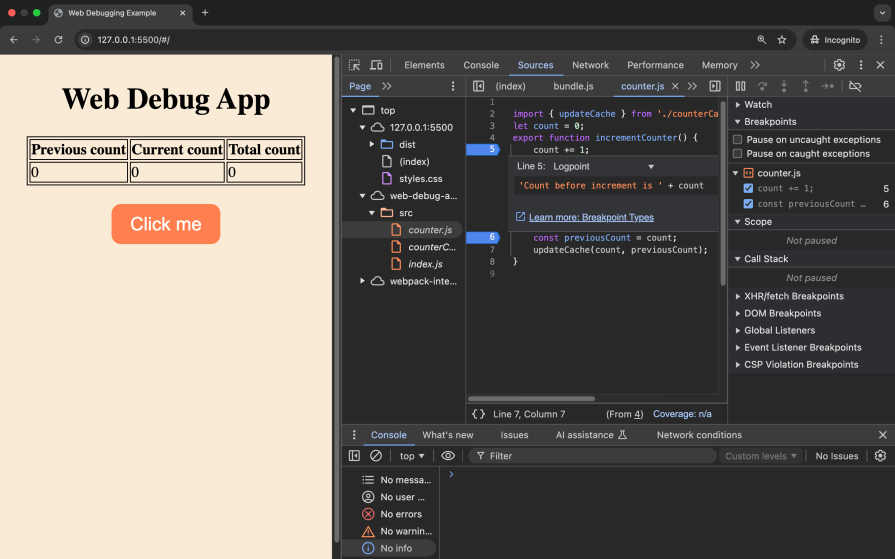Toggle the device toolbar icon
The image size is (895, 559).
click(x=376, y=65)
